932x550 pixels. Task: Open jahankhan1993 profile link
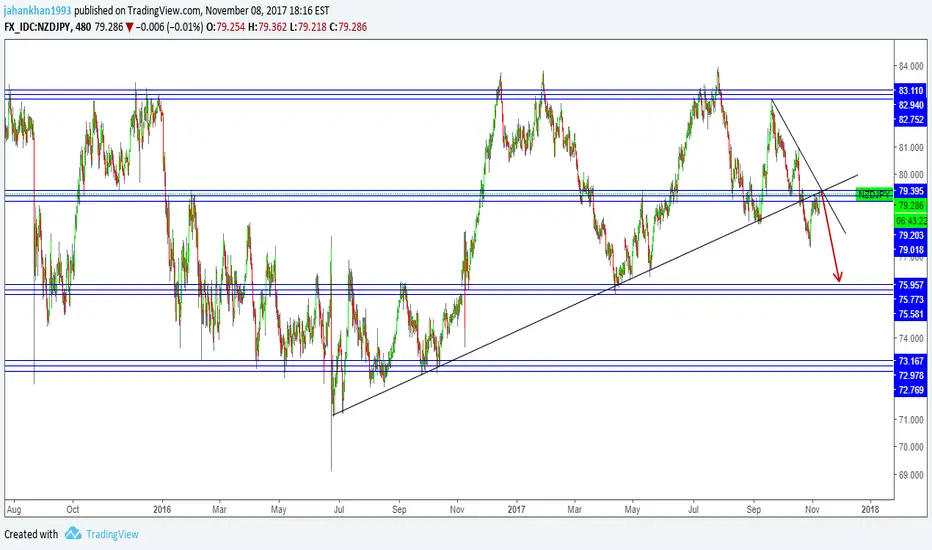(37, 11)
